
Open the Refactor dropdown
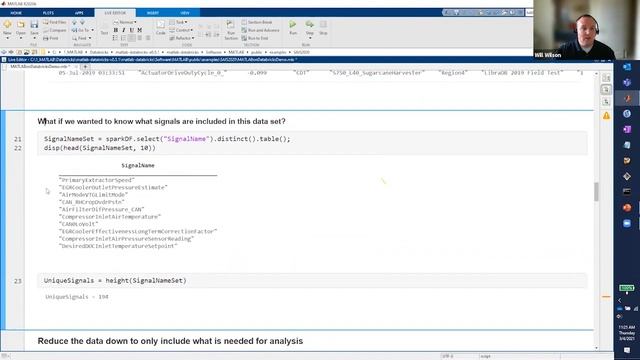click(182, 38)
